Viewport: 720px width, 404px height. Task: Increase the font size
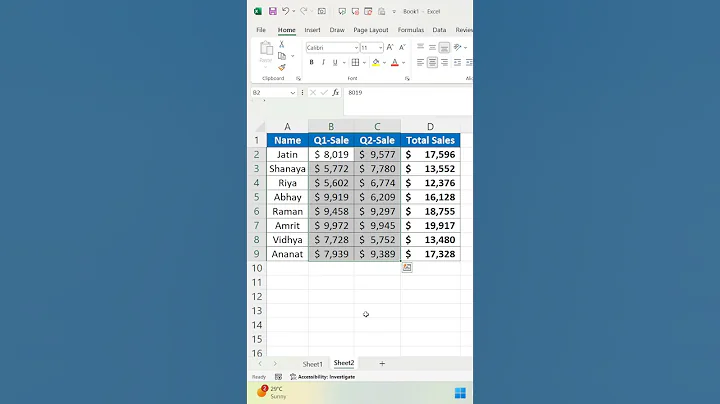[390, 47]
